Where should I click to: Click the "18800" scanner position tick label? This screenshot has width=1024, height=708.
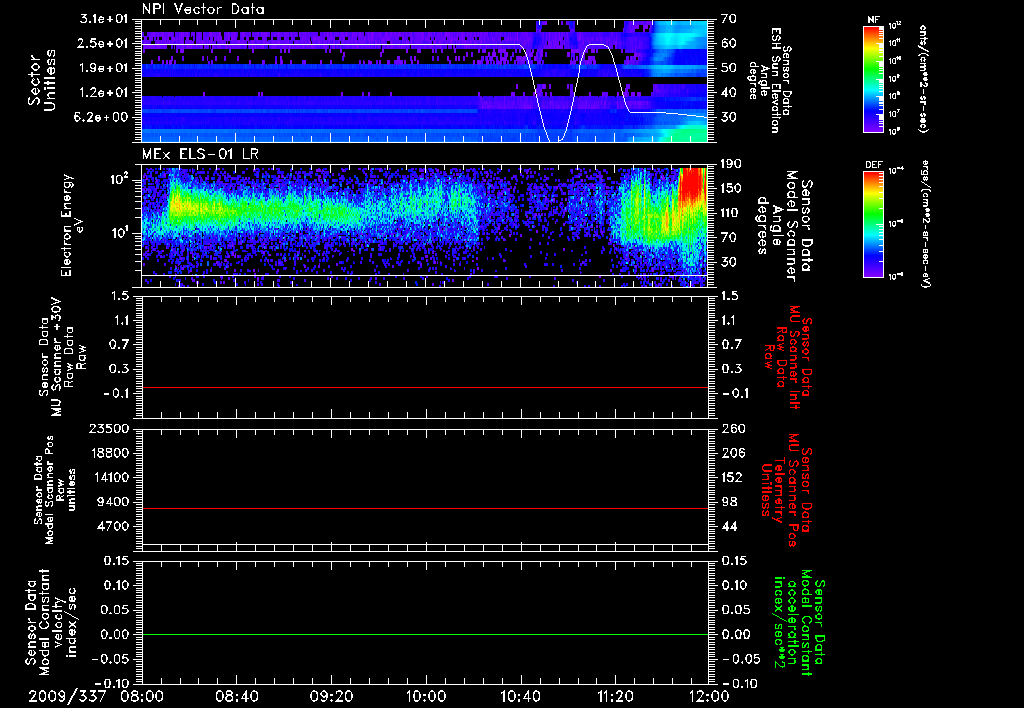[x=112, y=453]
